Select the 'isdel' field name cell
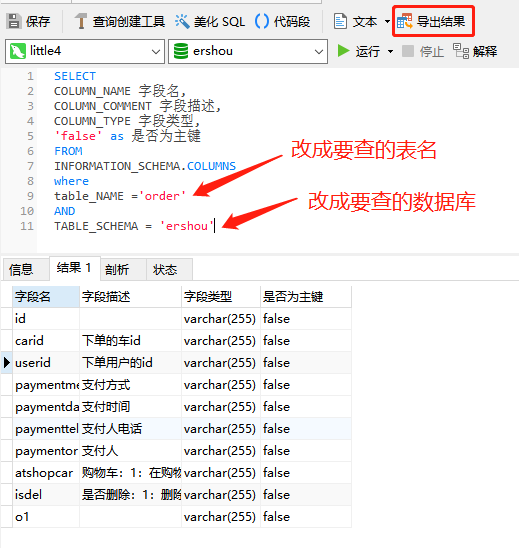 (x=46, y=495)
